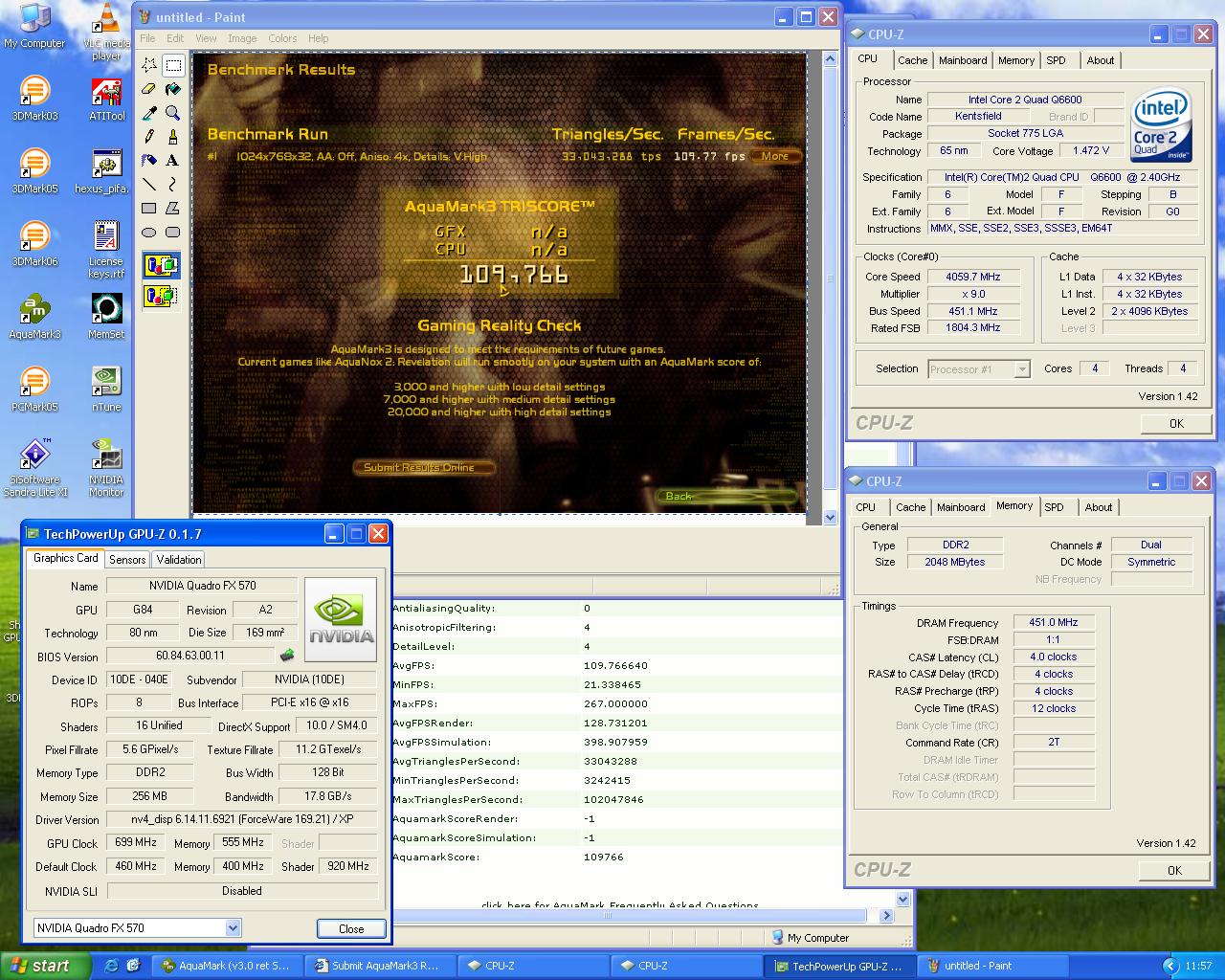1225x980 pixels.
Task: Open the Start menu
Action: 45,966
